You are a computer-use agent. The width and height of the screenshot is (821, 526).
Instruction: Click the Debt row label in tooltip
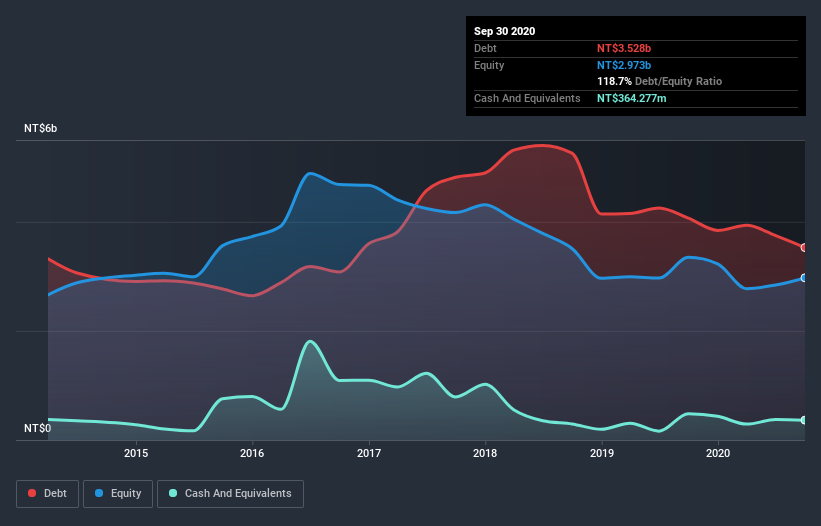[x=485, y=48]
